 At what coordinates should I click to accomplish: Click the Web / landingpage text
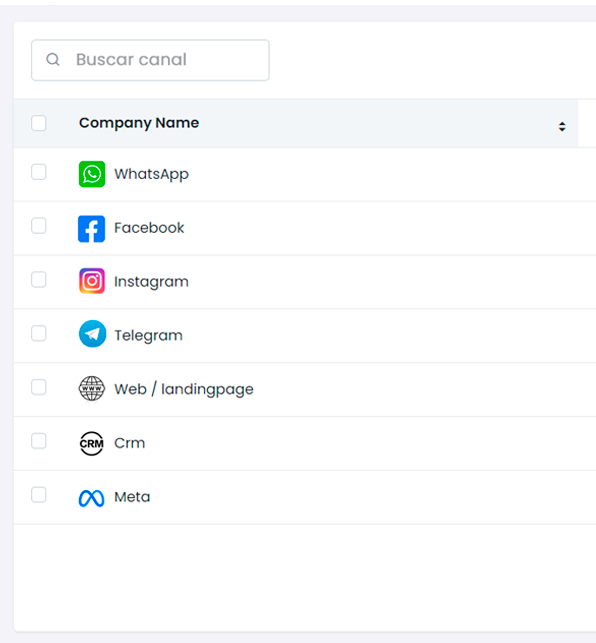pyautogui.click(x=184, y=389)
